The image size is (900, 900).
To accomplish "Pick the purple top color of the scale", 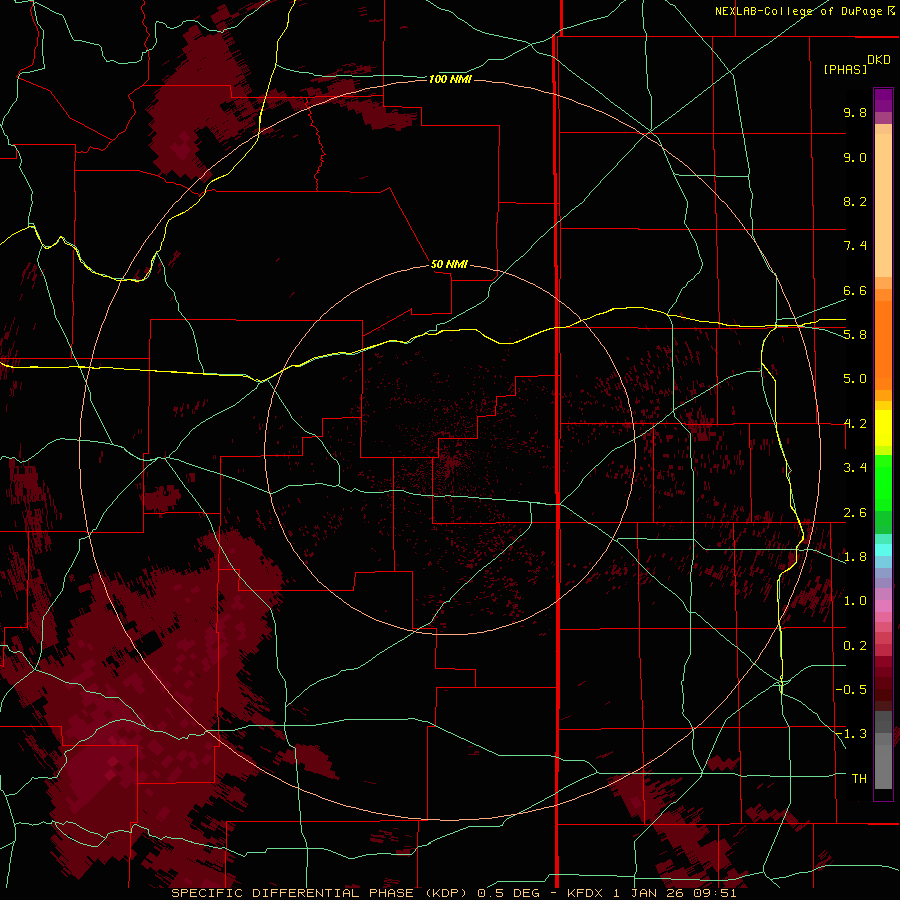I will [x=883, y=100].
